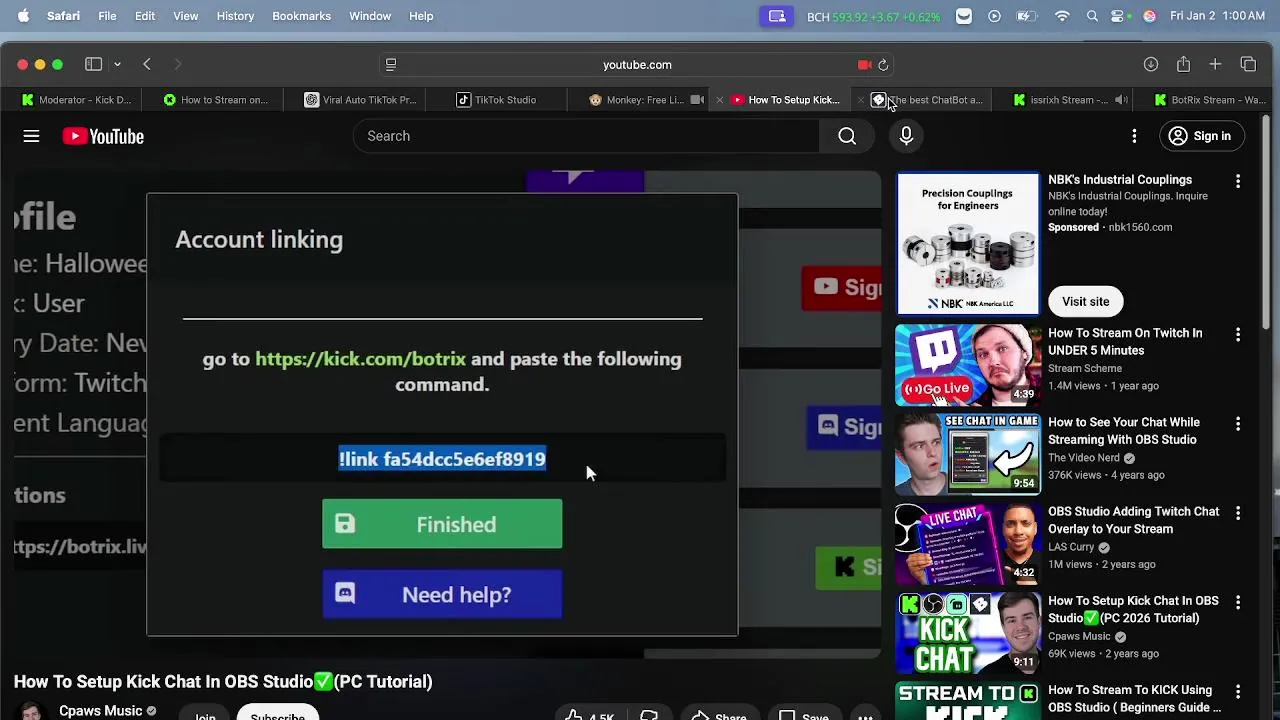1280x720 pixels.
Task: Click the purple screen sharing menu bar icon
Action: (776, 16)
